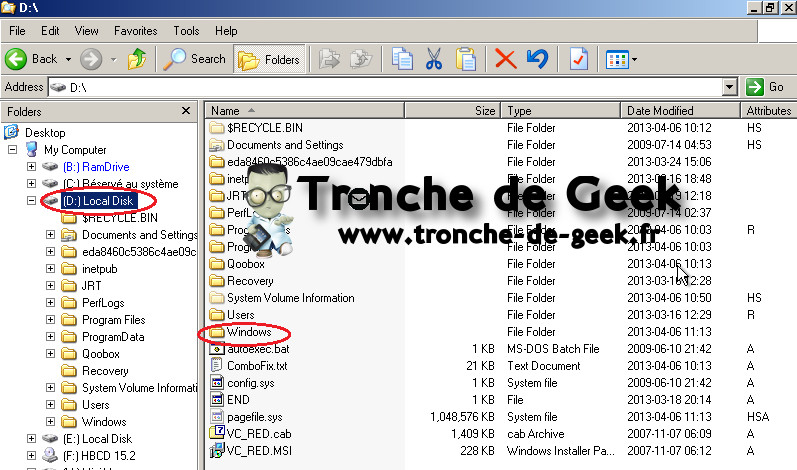The image size is (797, 470).
Task: Go up one folder level
Action: (x=137, y=59)
